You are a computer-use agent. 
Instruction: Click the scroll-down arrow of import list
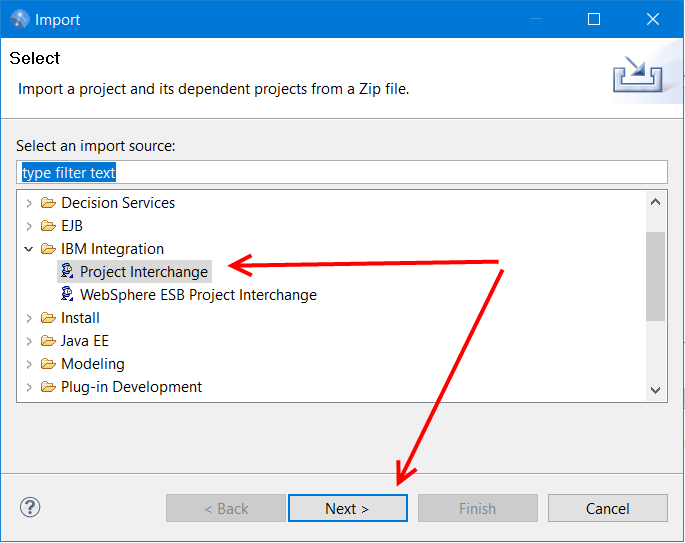[656, 390]
